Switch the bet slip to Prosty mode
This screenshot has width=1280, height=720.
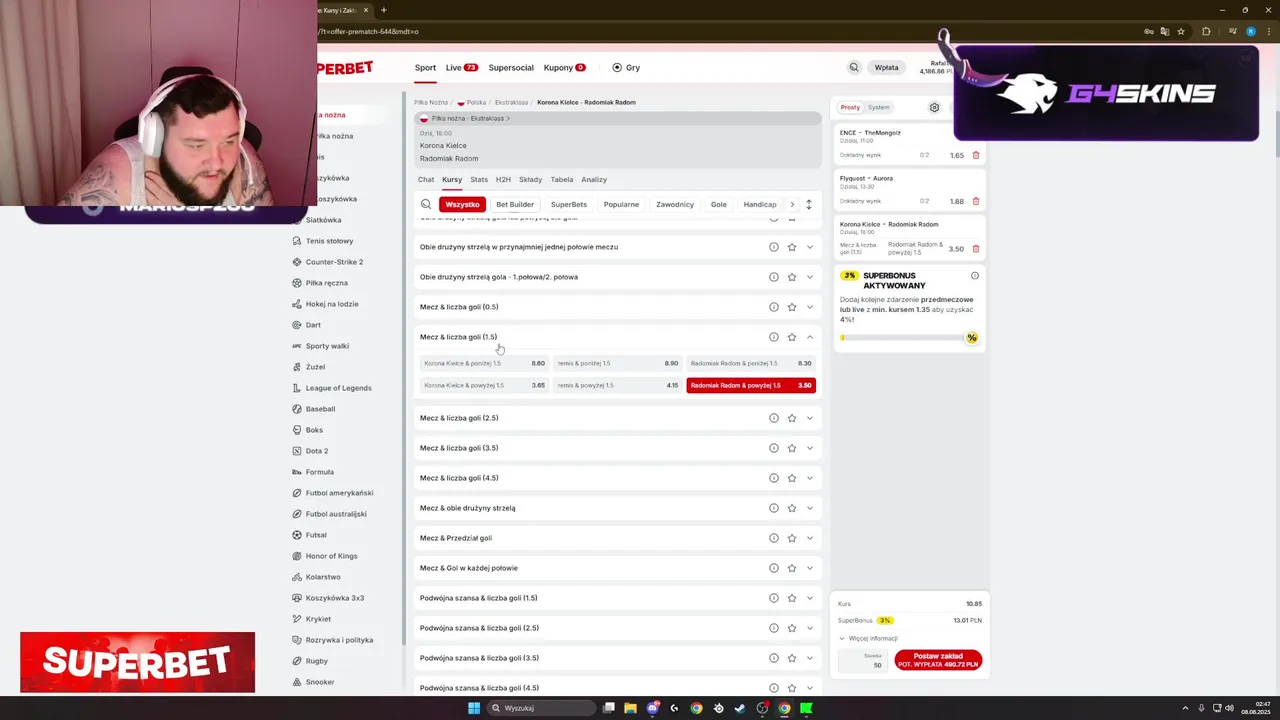click(x=850, y=107)
